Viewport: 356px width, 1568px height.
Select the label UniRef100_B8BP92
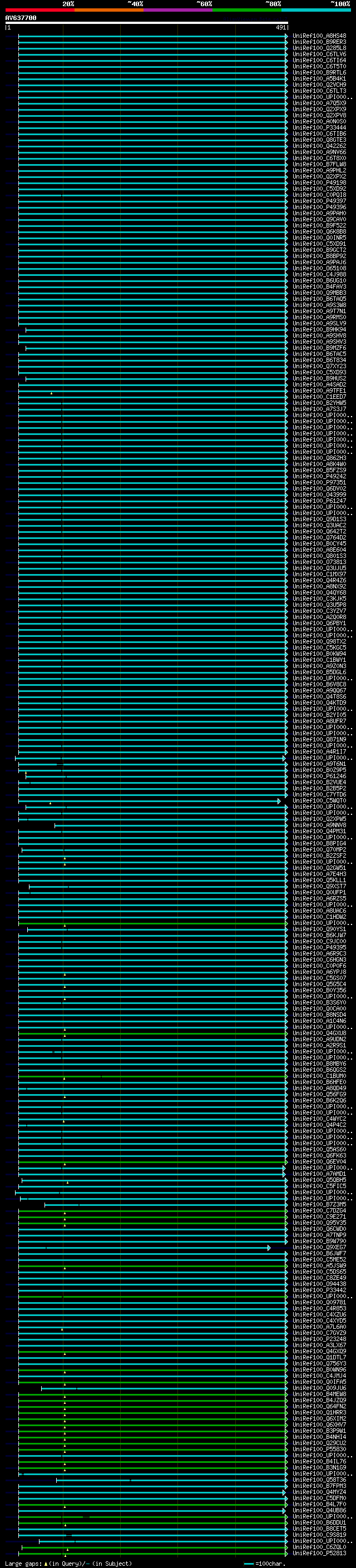pyautogui.click(x=319, y=256)
